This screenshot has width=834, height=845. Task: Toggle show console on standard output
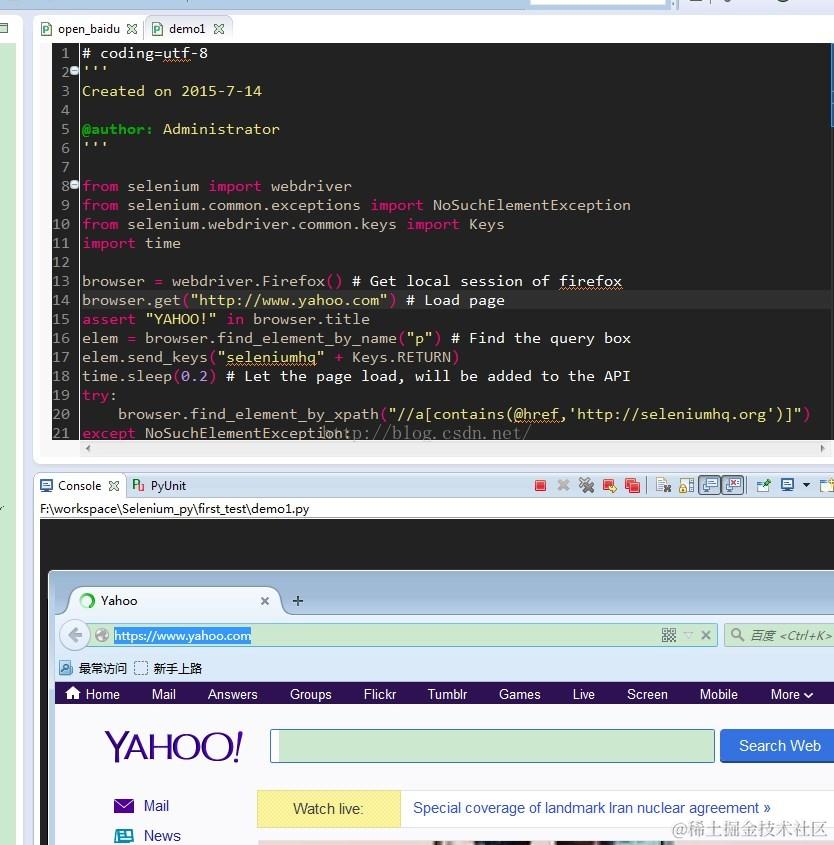click(710, 485)
